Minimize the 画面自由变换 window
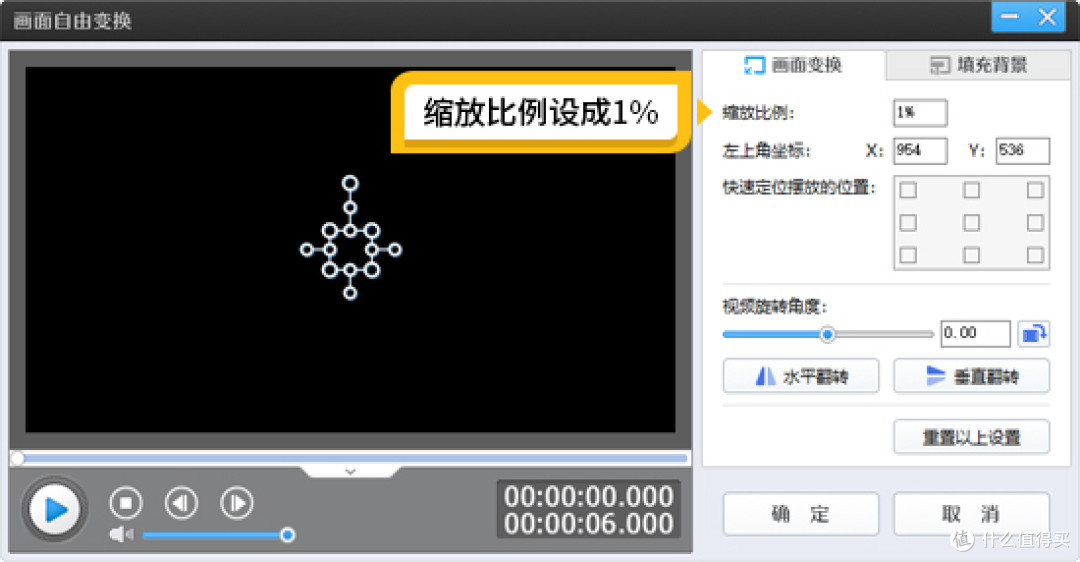1080x562 pixels. [1010, 17]
